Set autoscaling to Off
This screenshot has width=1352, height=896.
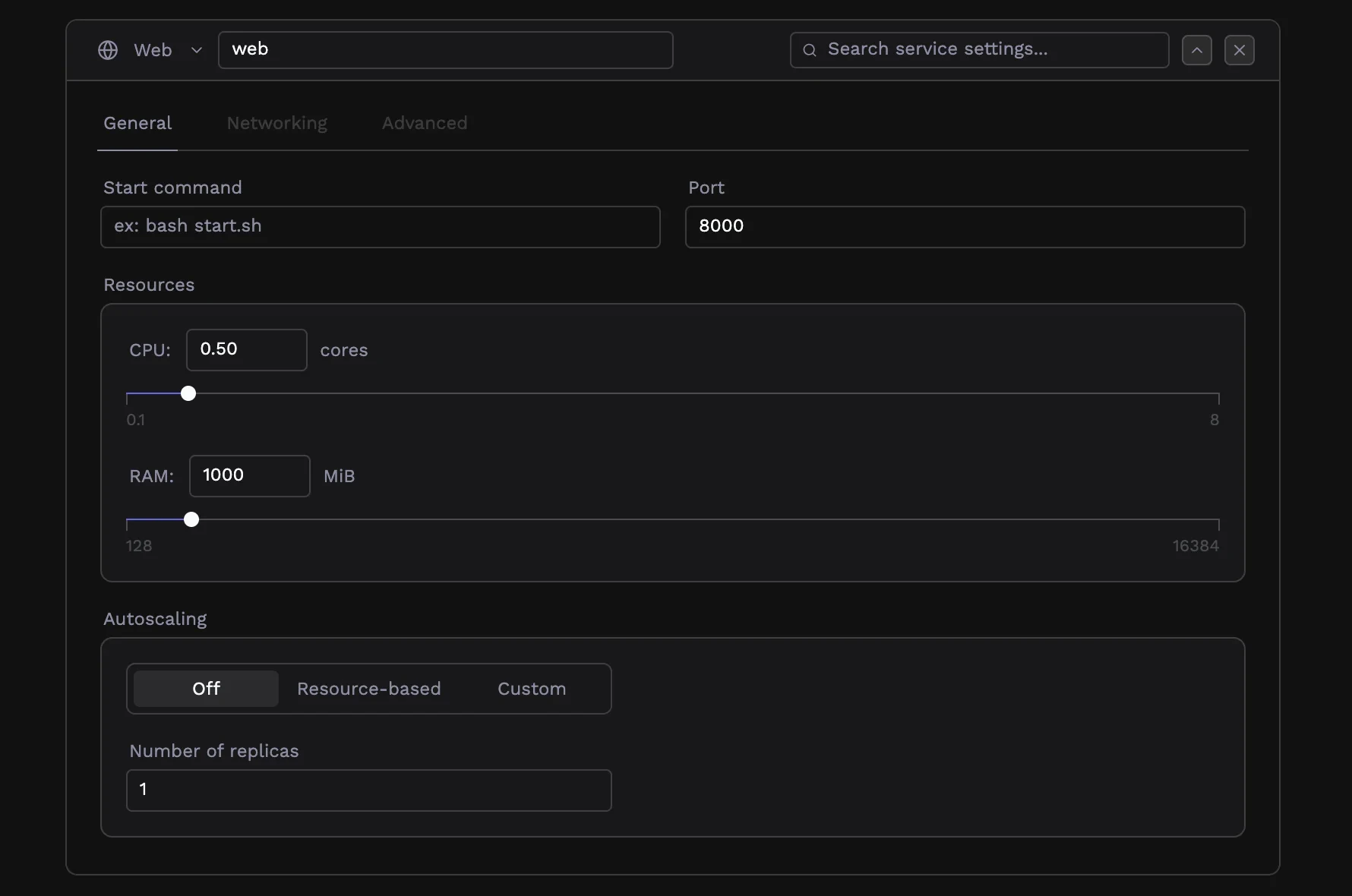[x=205, y=688]
